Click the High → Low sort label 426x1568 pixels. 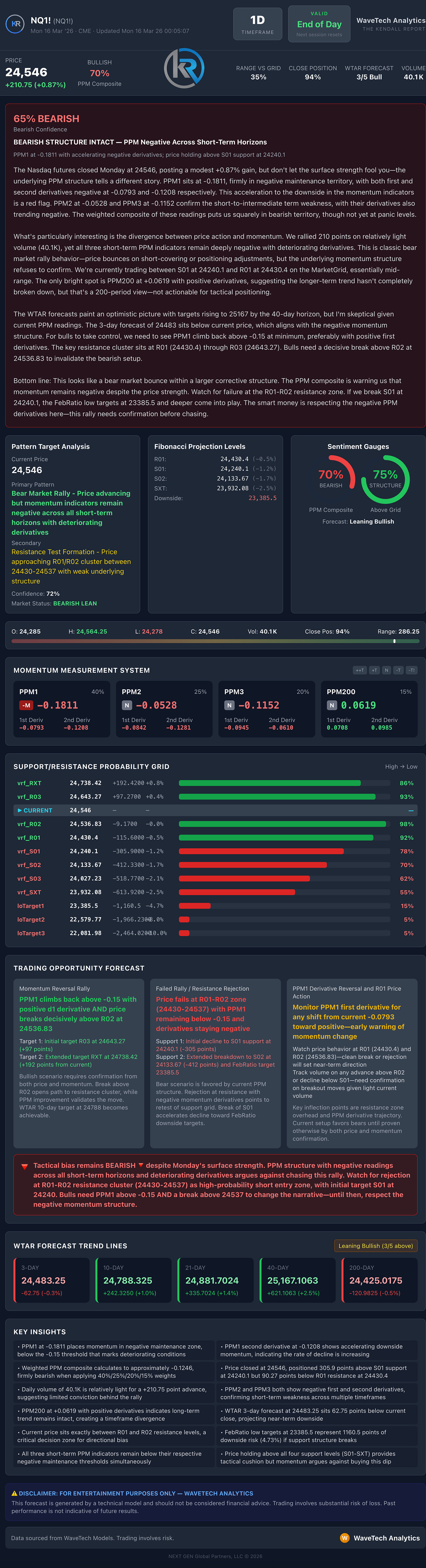point(401,767)
